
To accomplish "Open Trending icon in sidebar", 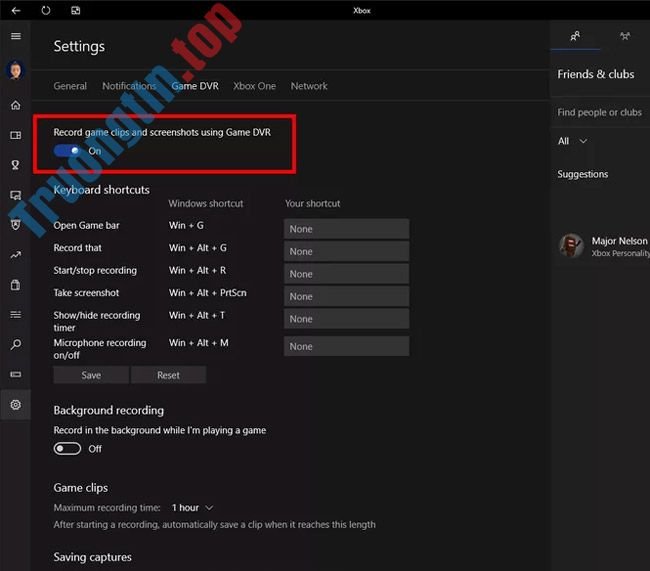I will [16, 255].
